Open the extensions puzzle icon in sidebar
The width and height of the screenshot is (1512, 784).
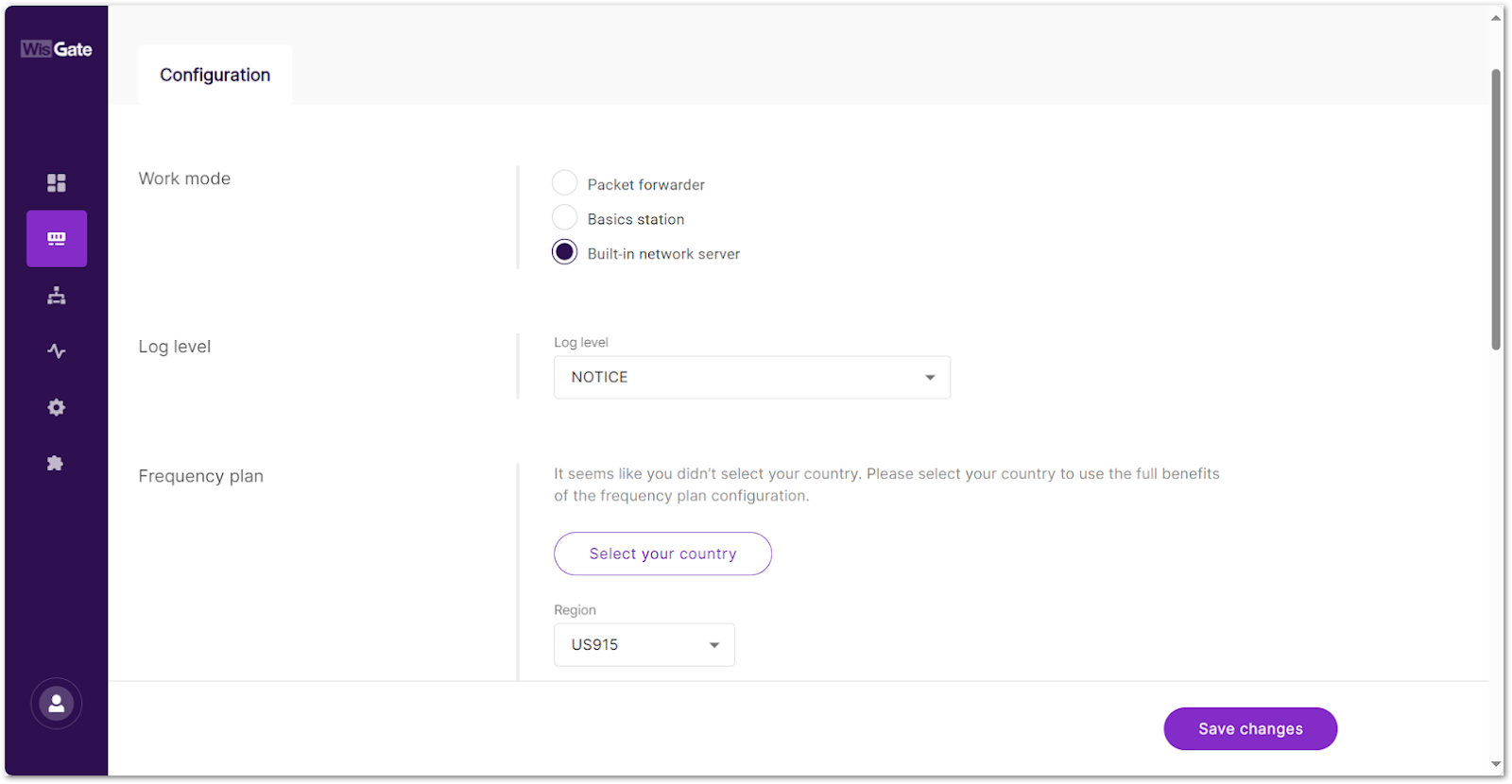56,463
